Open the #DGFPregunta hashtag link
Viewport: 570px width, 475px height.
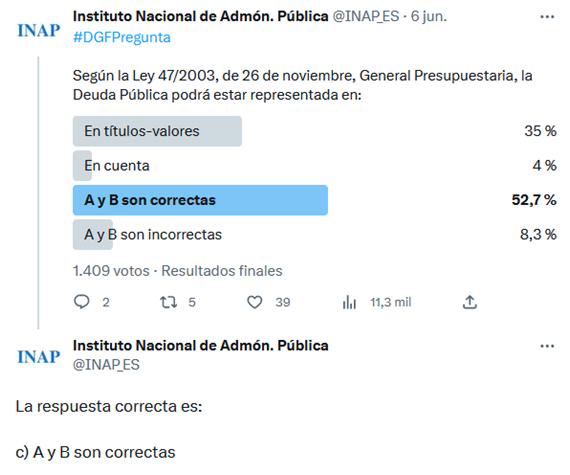pos(122,37)
